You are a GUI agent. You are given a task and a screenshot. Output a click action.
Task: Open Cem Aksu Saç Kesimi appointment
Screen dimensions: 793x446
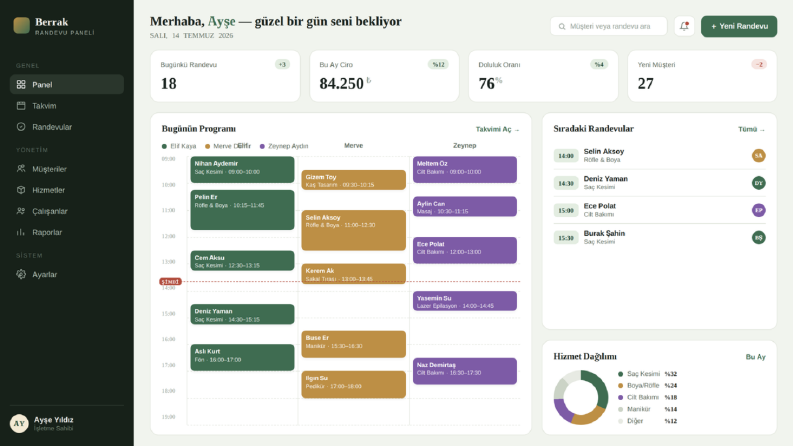tap(242, 261)
